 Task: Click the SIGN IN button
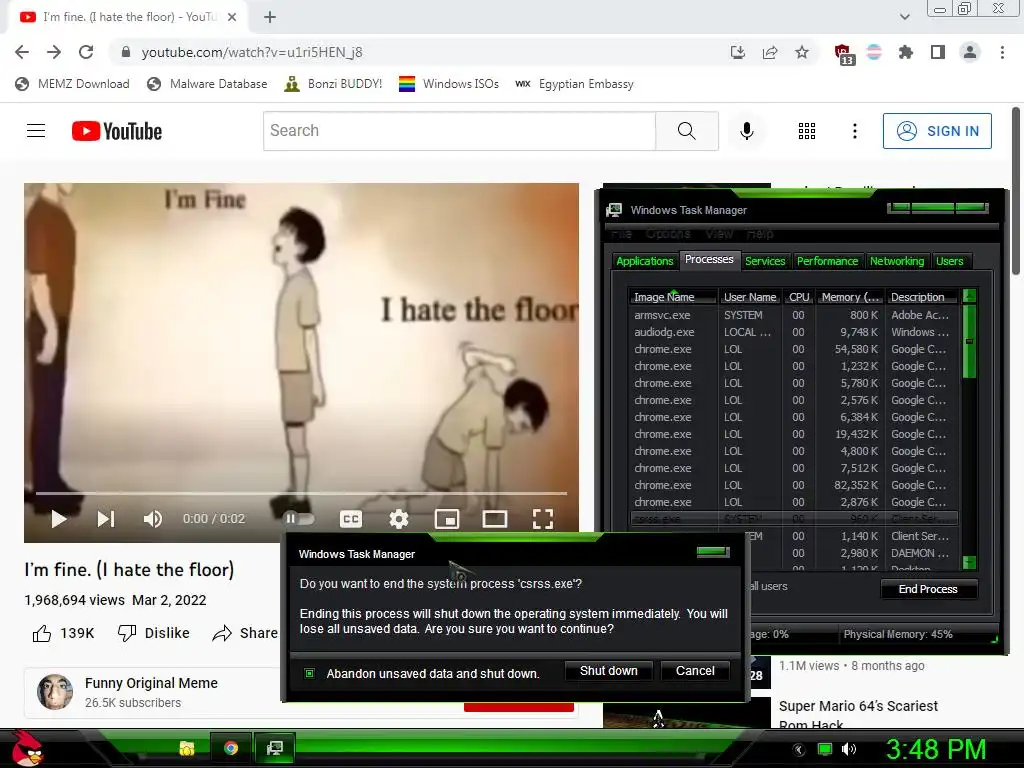tap(937, 131)
